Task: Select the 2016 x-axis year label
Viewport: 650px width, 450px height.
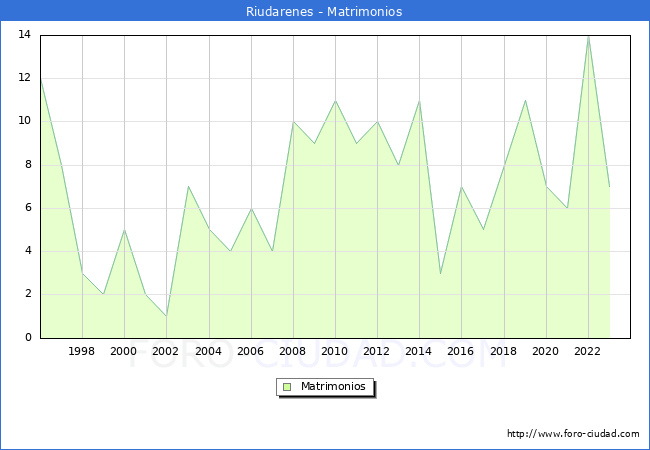Action: pyautogui.click(x=461, y=351)
